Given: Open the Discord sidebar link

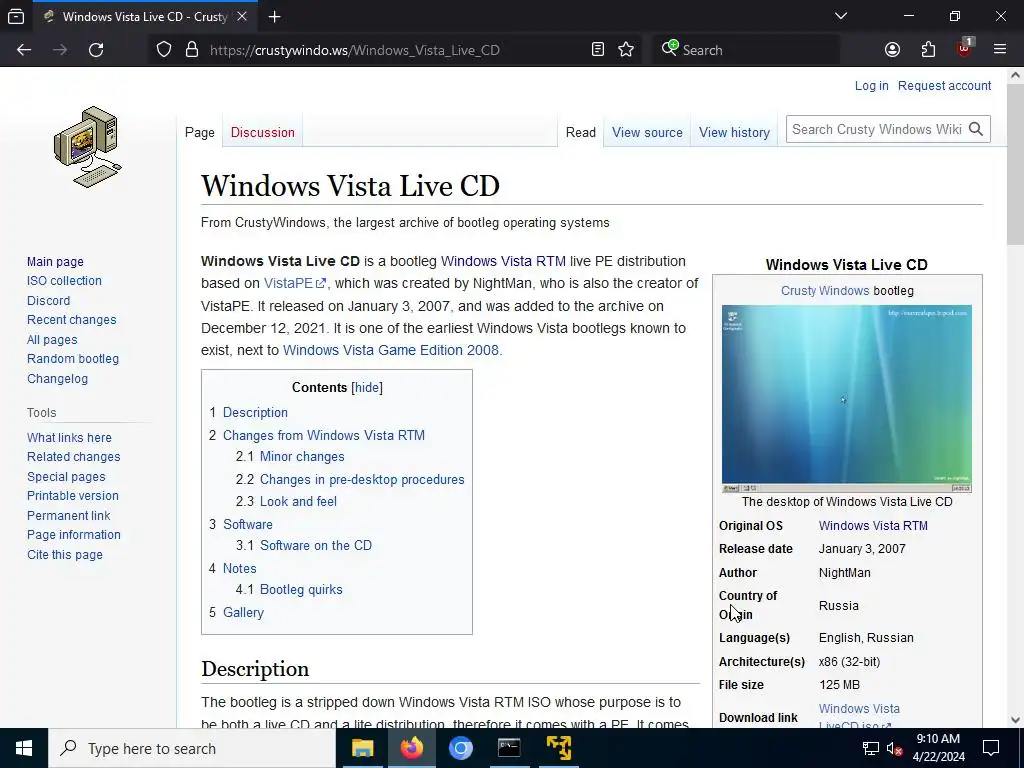Looking at the screenshot, I should (x=48, y=300).
